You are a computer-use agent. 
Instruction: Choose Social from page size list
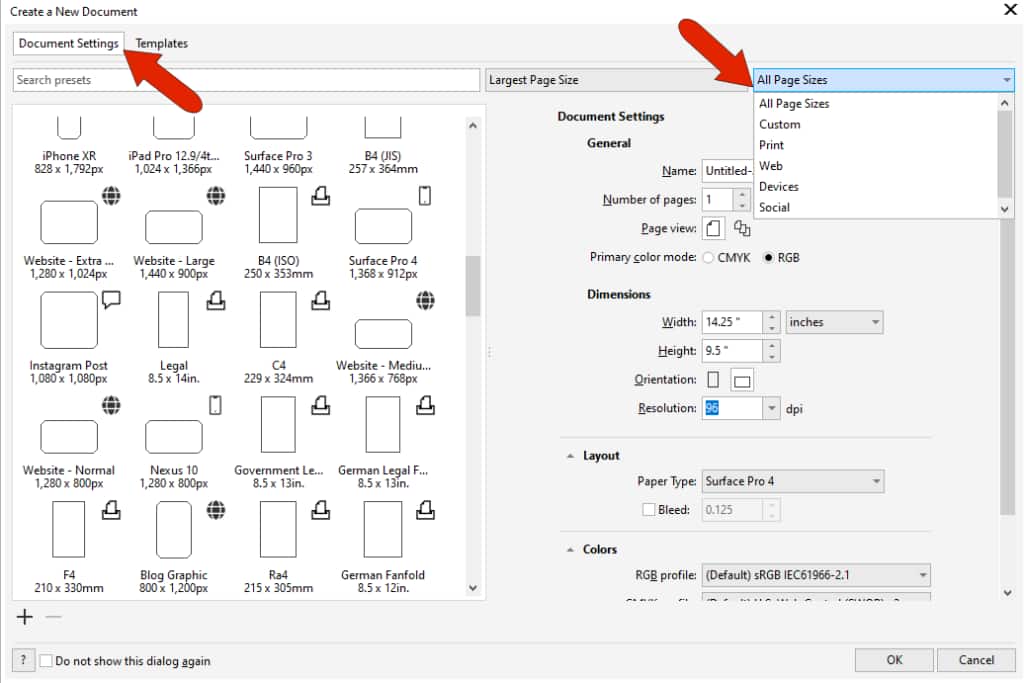775,207
